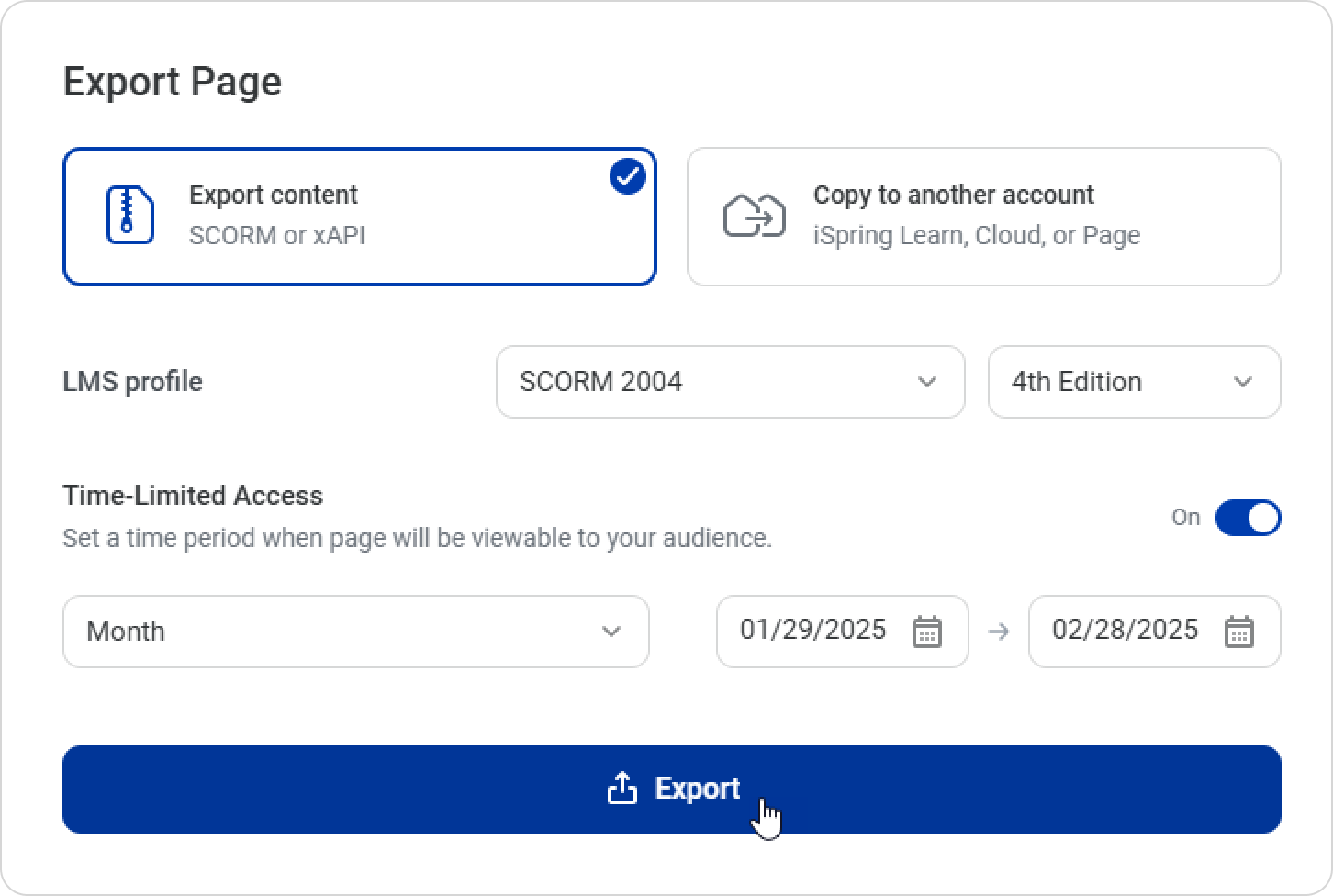The height and width of the screenshot is (896, 1333).
Task: Click the zip file icon for Export content
Action: pos(129,215)
